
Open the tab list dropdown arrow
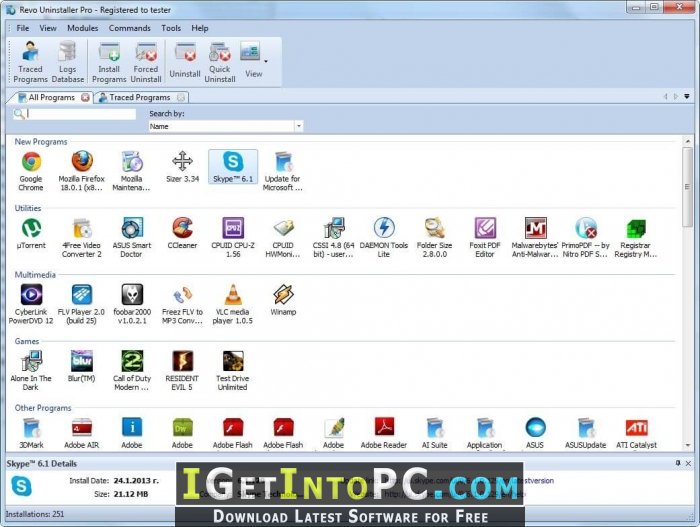pyautogui.click(x=687, y=96)
